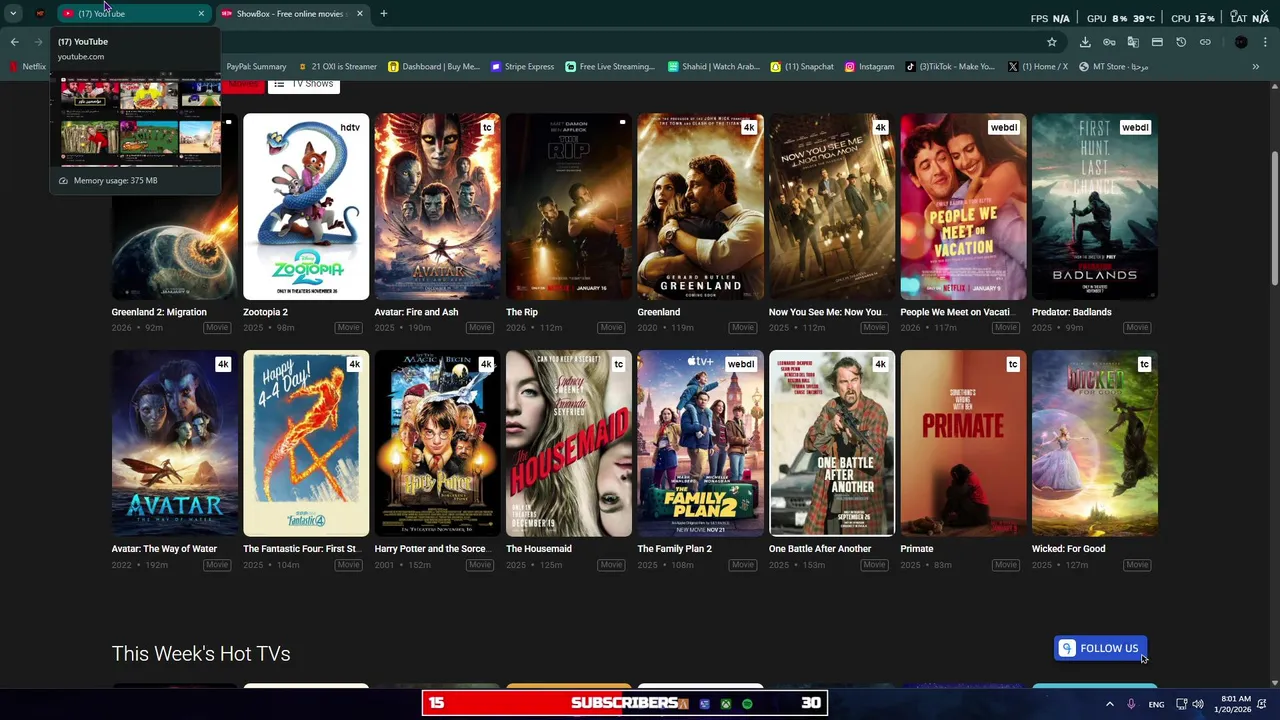
Task: Click the copy link chain icon
Action: point(1205,42)
